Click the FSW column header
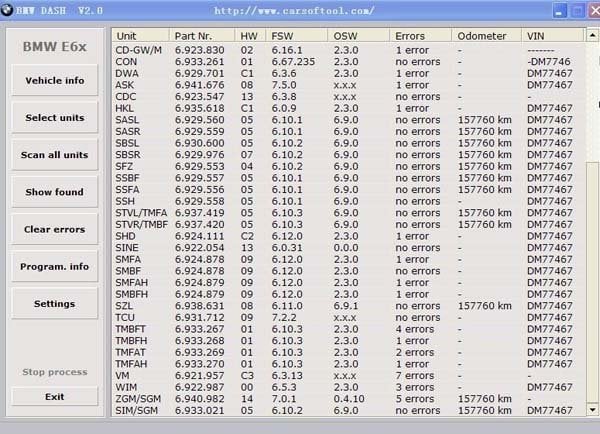The width and height of the screenshot is (600, 434). pyautogui.click(x=297, y=36)
